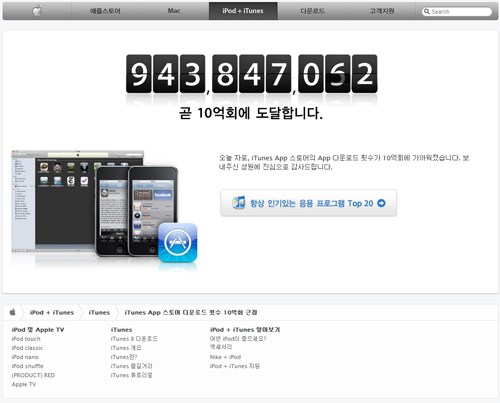Open the 액세서리 footer link
Screen dimensions: 500x403
221,347
